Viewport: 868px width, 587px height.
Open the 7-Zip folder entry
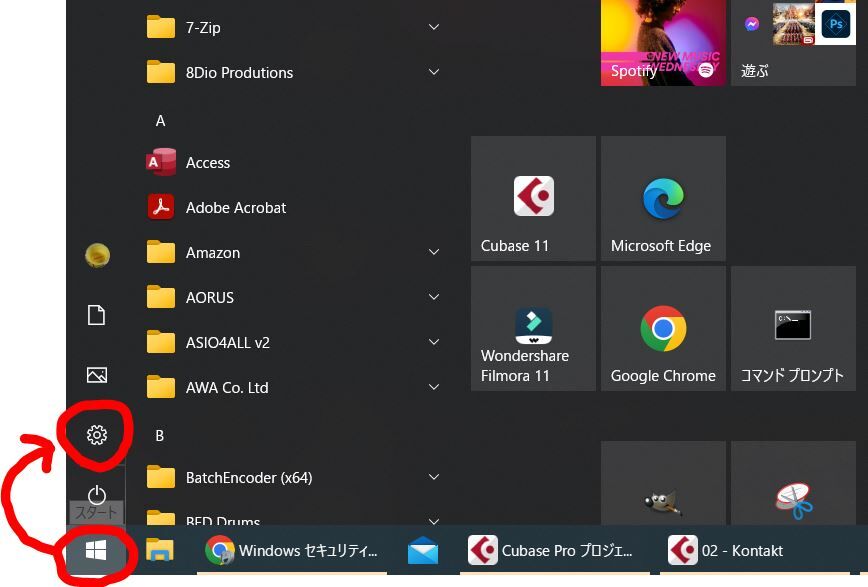(x=293, y=27)
